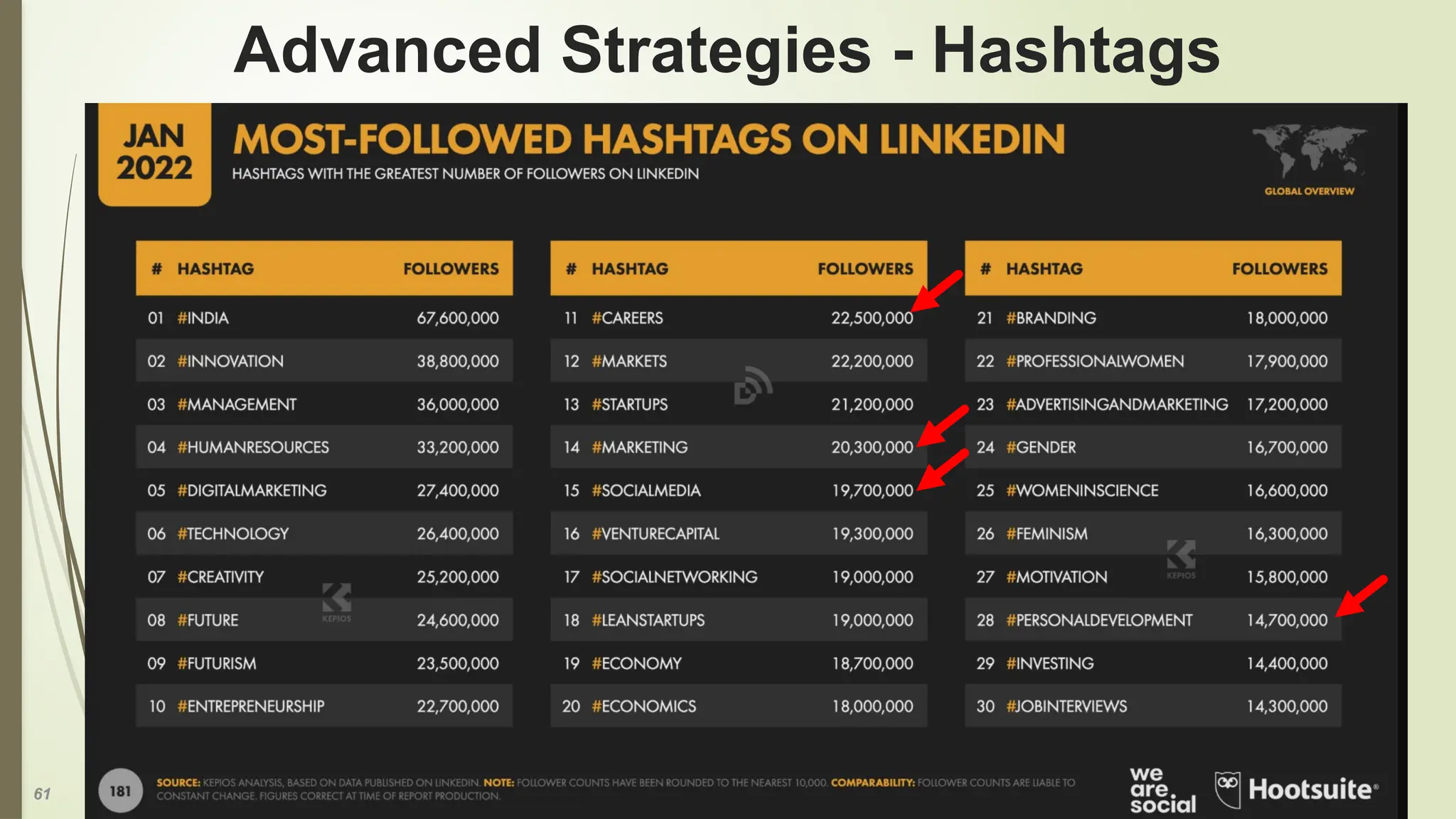The height and width of the screenshot is (819, 1456).
Task: Select #DIGITALMARKETING in the first table
Action: pos(252,491)
